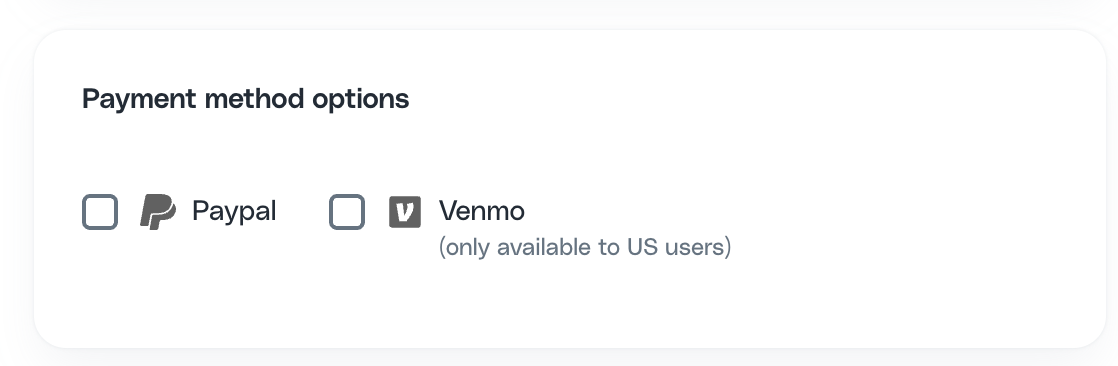Click the word Paypal beside its logo
This screenshot has height=366, width=1118.
(234, 212)
